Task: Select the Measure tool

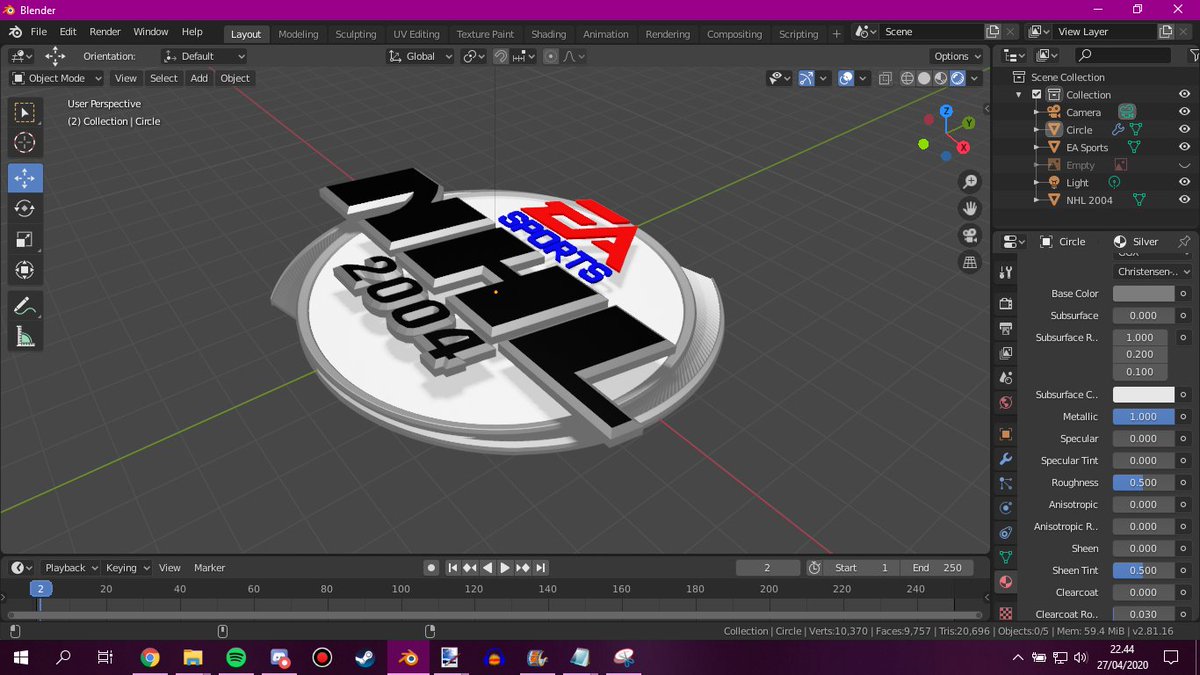Action: (x=25, y=338)
